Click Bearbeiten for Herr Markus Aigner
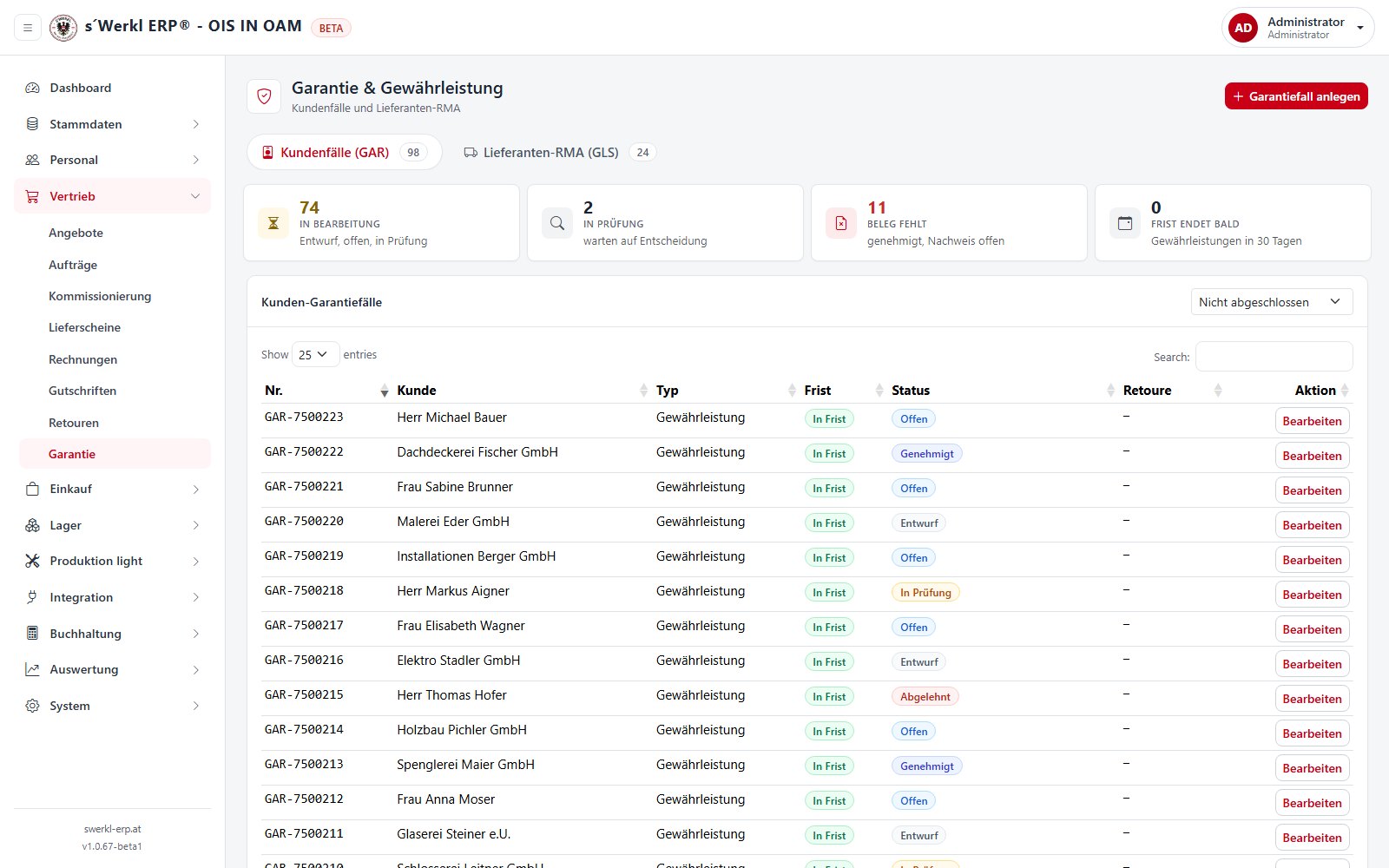Viewport: 1389px width, 868px height. (x=1312, y=595)
